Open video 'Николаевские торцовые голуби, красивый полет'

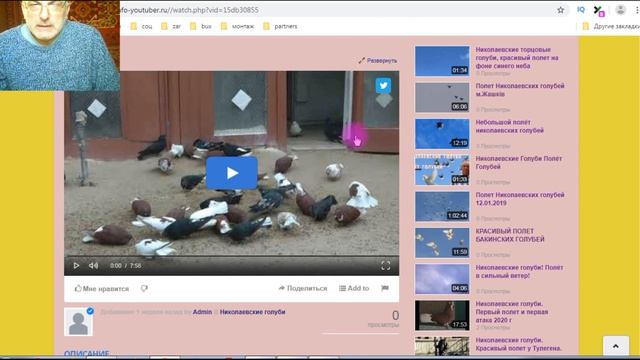(517, 58)
